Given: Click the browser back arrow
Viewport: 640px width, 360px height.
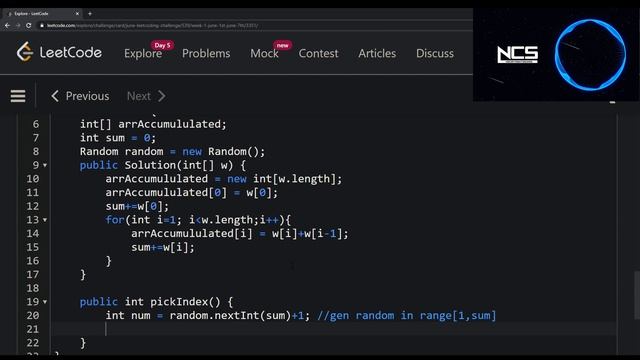Looking at the screenshot, I should [x=7, y=25].
